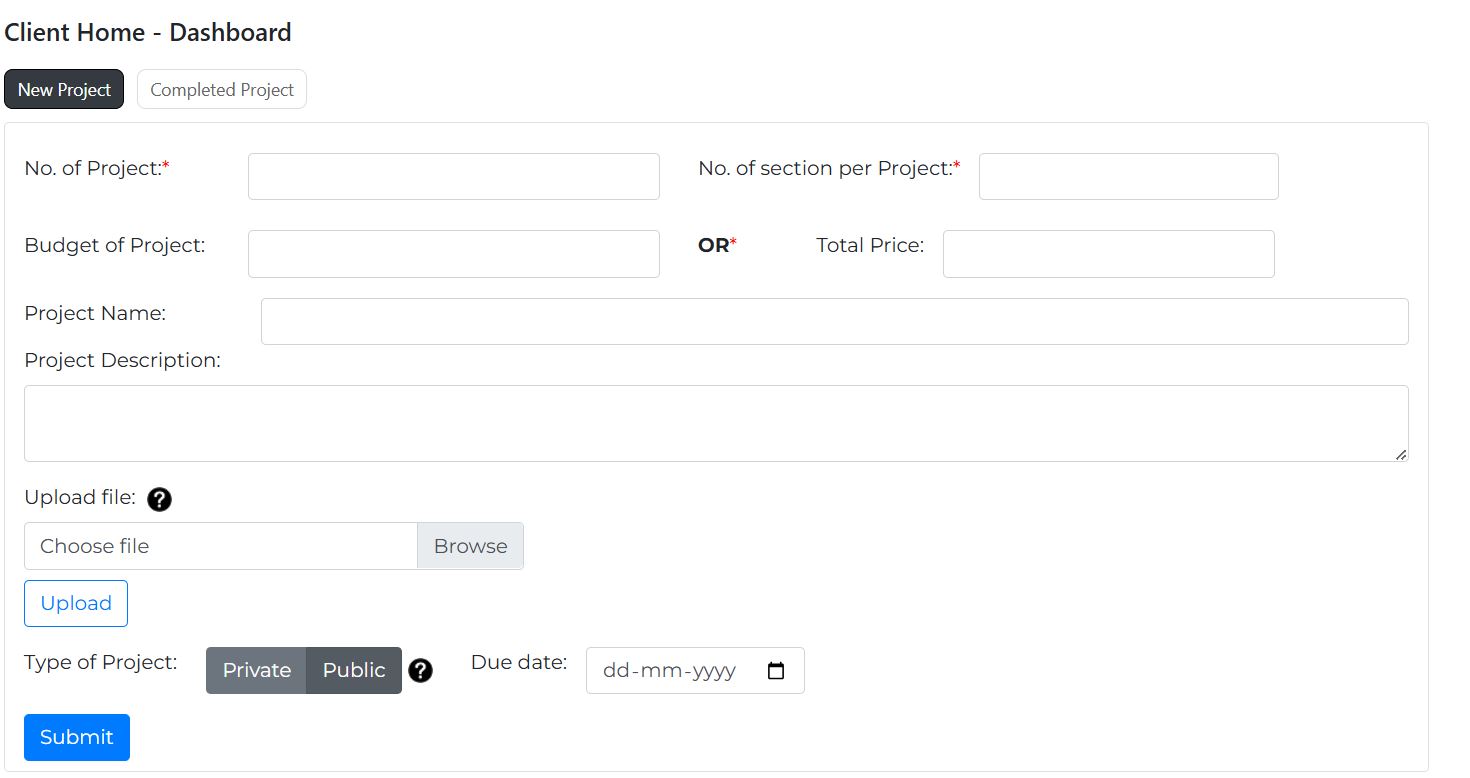Click the help icon beside Upload file

(159, 499)
